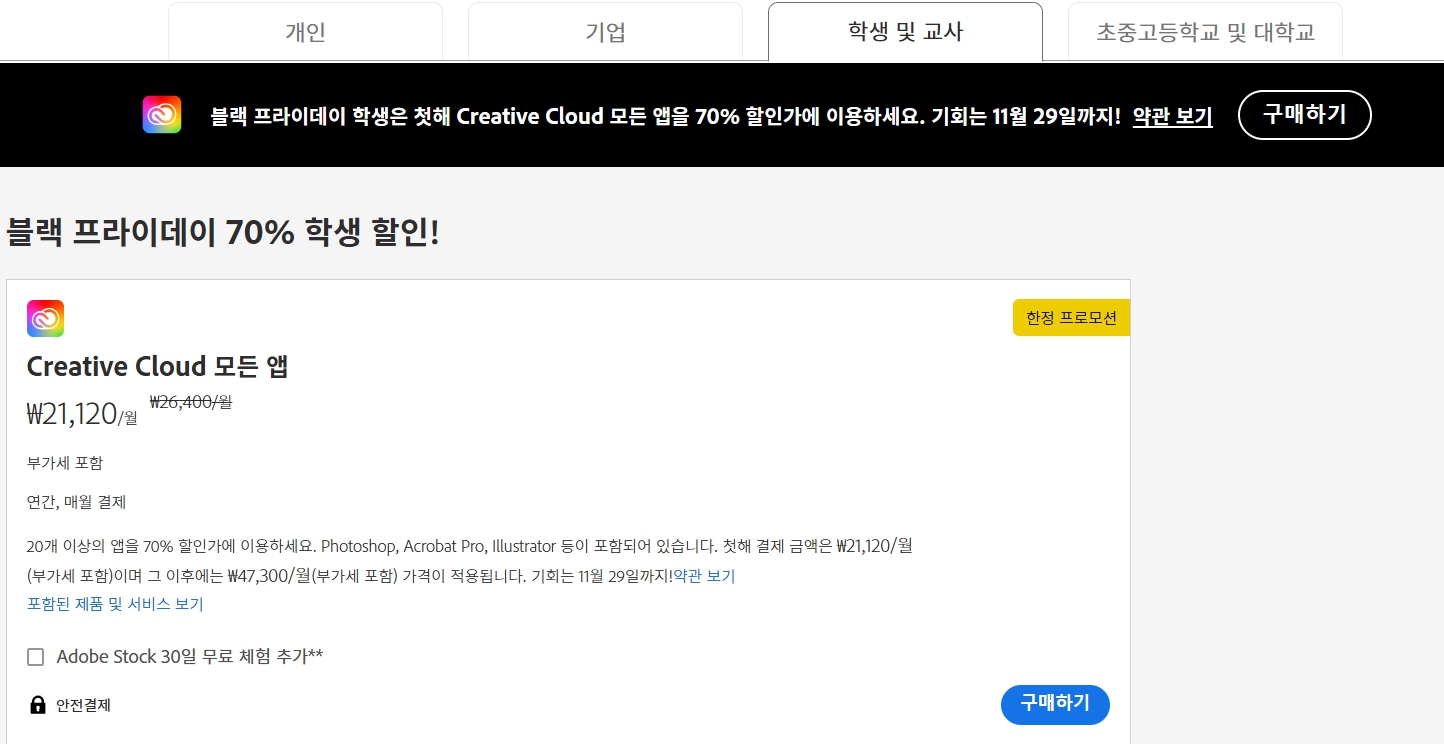
Task: Select the 학생 및 교사 tab
Action: point(905,32)
